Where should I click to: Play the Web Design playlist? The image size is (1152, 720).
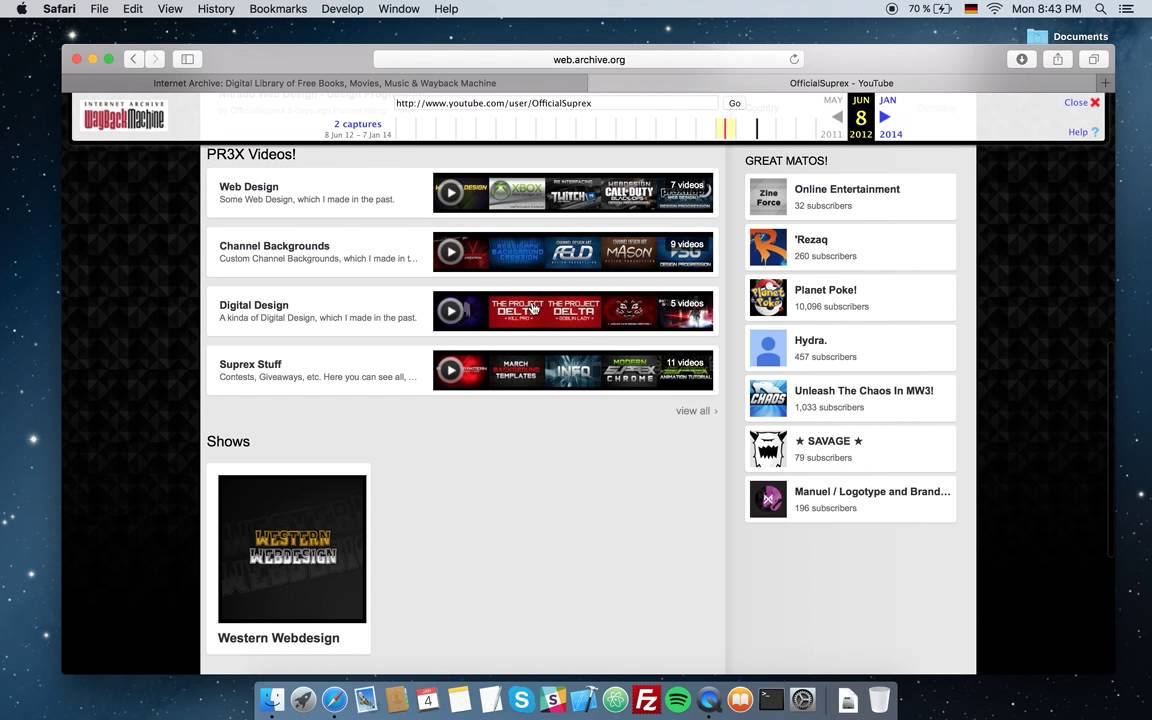(x=450, y=192)
